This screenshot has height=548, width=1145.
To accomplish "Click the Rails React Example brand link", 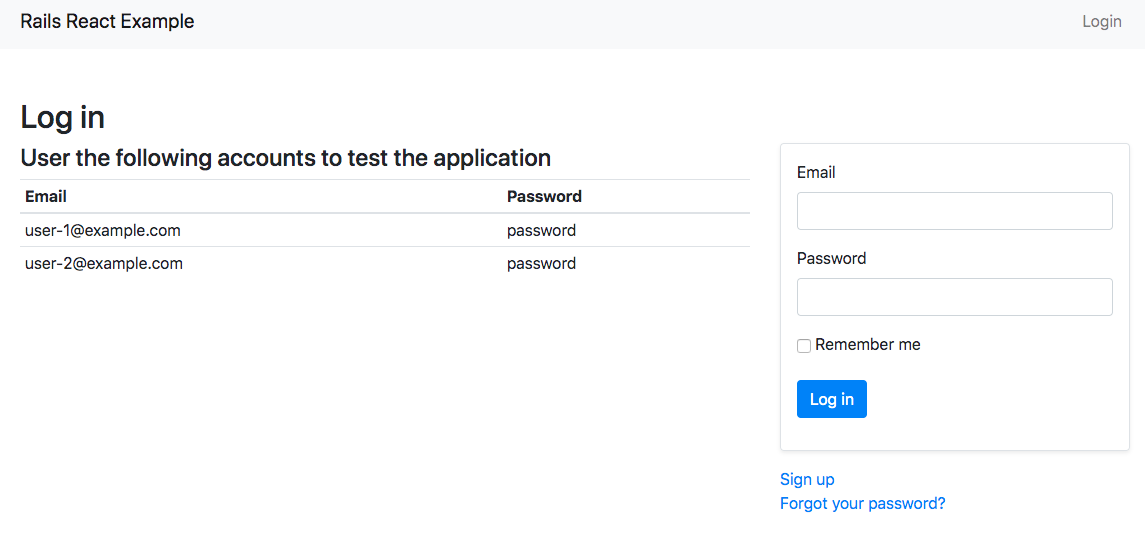I will click(107, 21).
